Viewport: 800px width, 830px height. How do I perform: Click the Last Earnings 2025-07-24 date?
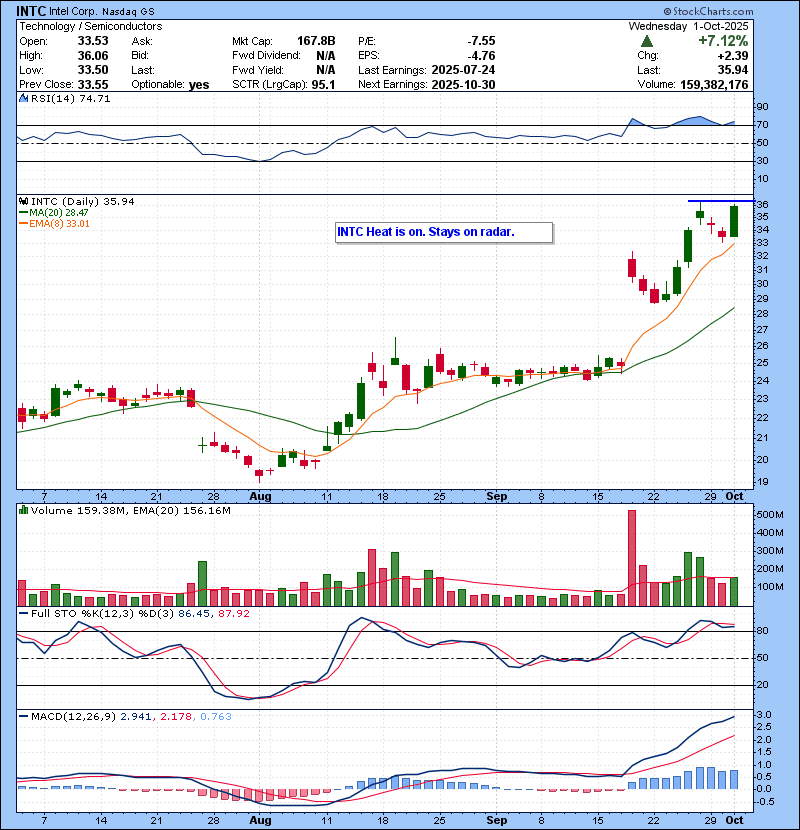(463, 70)
